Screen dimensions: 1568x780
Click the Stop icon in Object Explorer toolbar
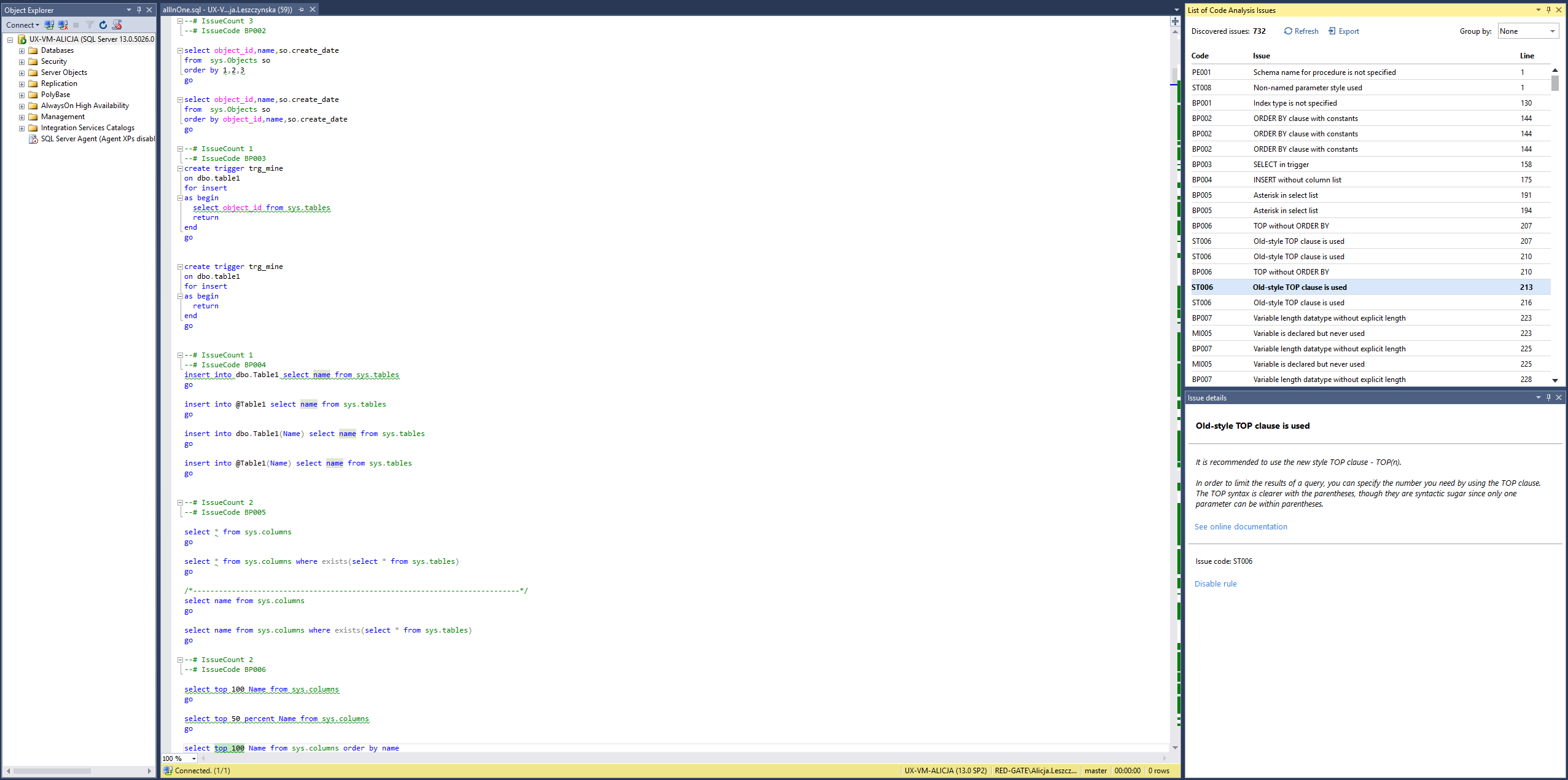click(x=76, y=25)
